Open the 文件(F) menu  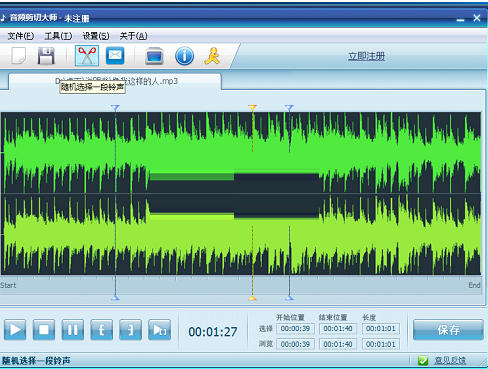tap(21, 36)
